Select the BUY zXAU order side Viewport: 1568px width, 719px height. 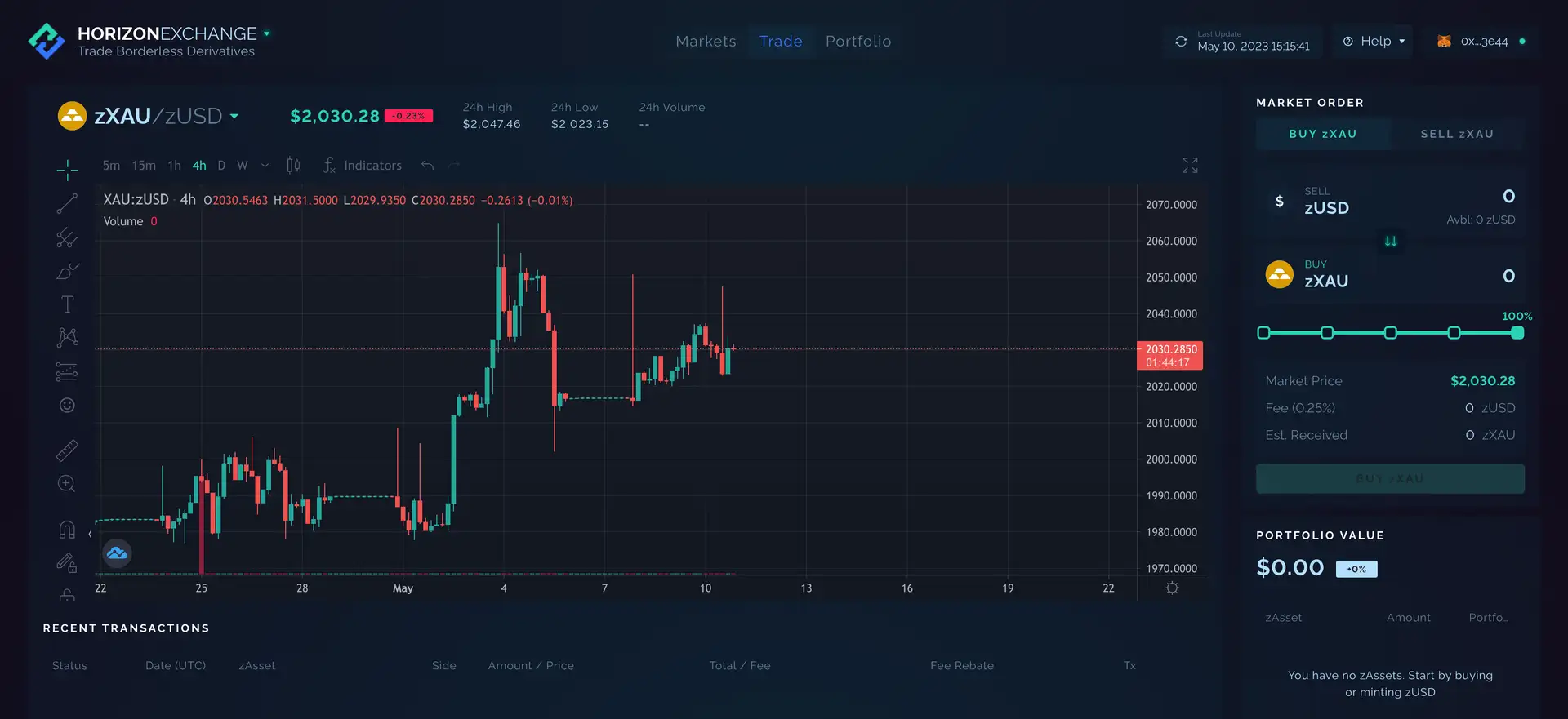pyautogui.click(x=1322, y=134)
